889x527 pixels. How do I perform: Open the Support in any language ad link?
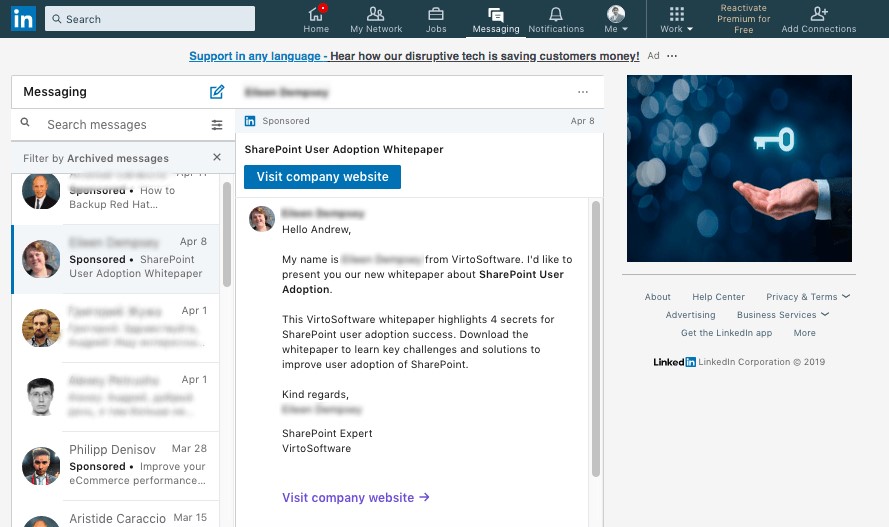[414, 56]
